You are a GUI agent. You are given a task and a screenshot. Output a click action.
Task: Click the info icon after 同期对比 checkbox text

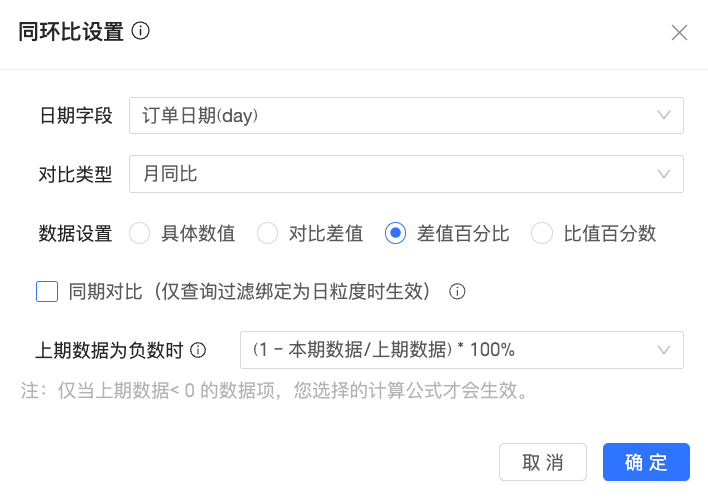(x=457, y=291)
